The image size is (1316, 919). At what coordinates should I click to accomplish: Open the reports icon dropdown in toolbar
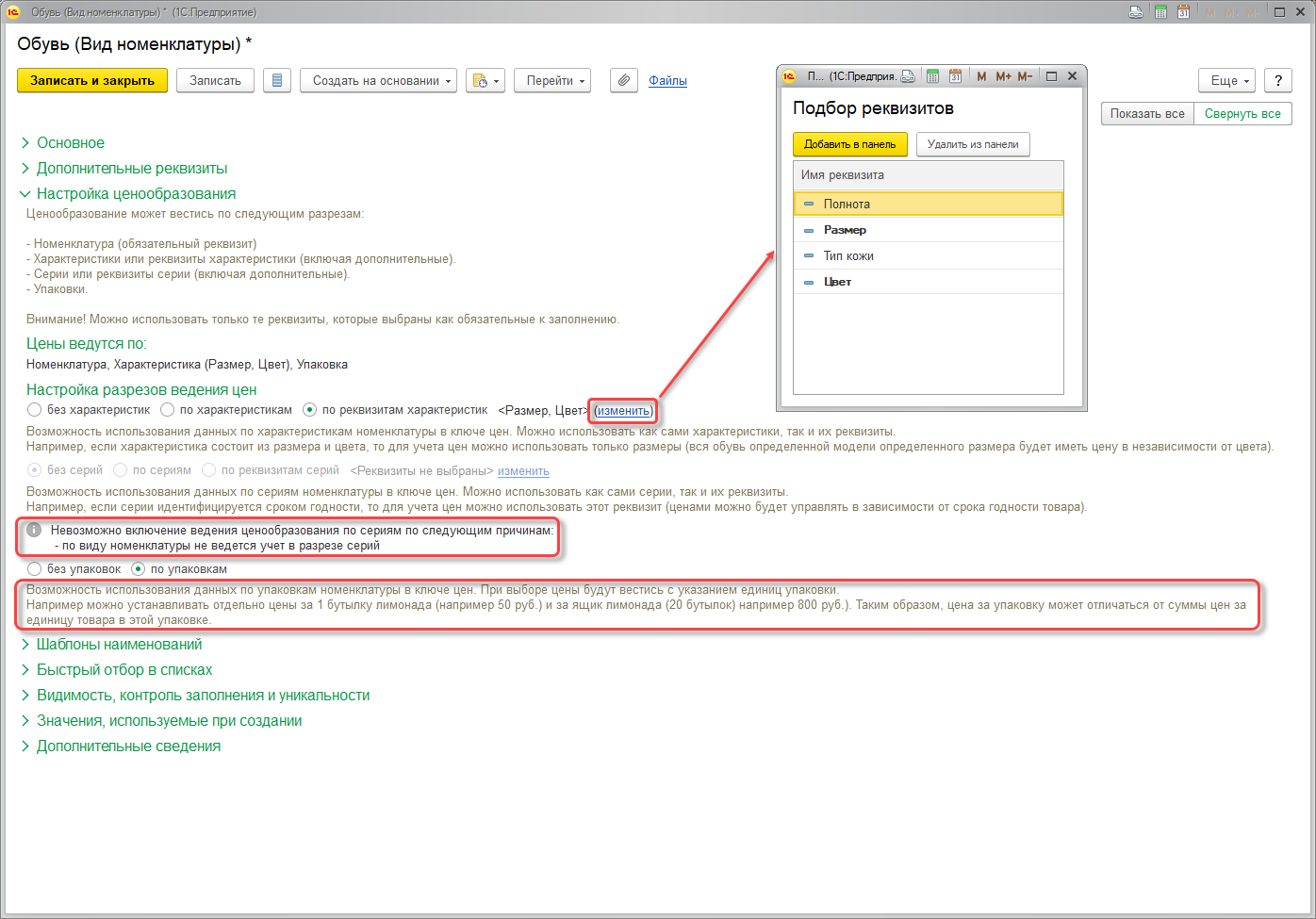point(485,81)
